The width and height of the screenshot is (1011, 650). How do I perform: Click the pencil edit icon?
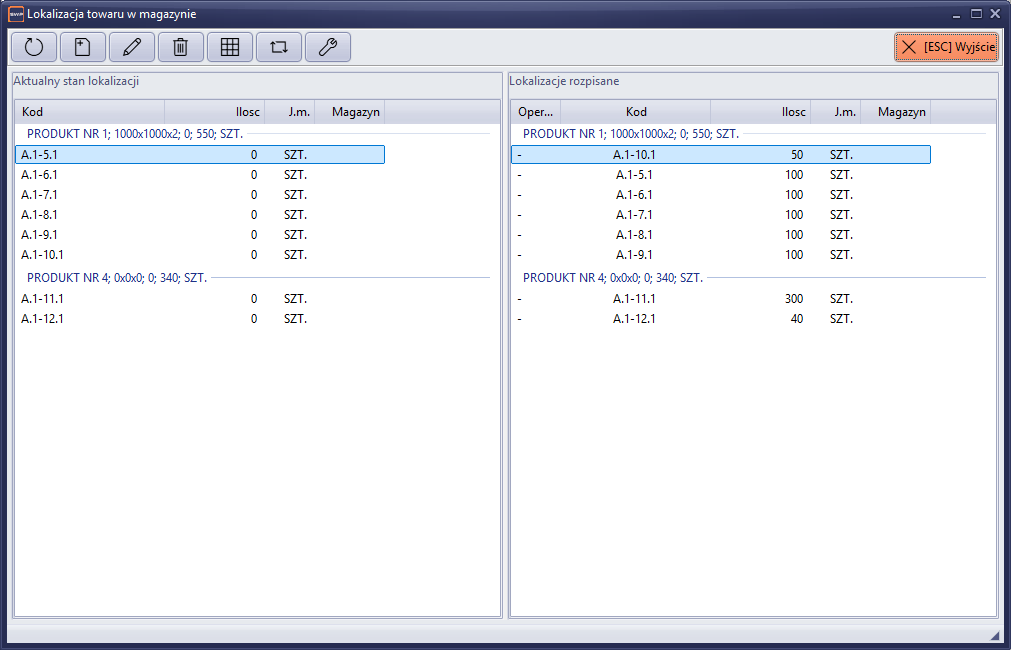132,47
